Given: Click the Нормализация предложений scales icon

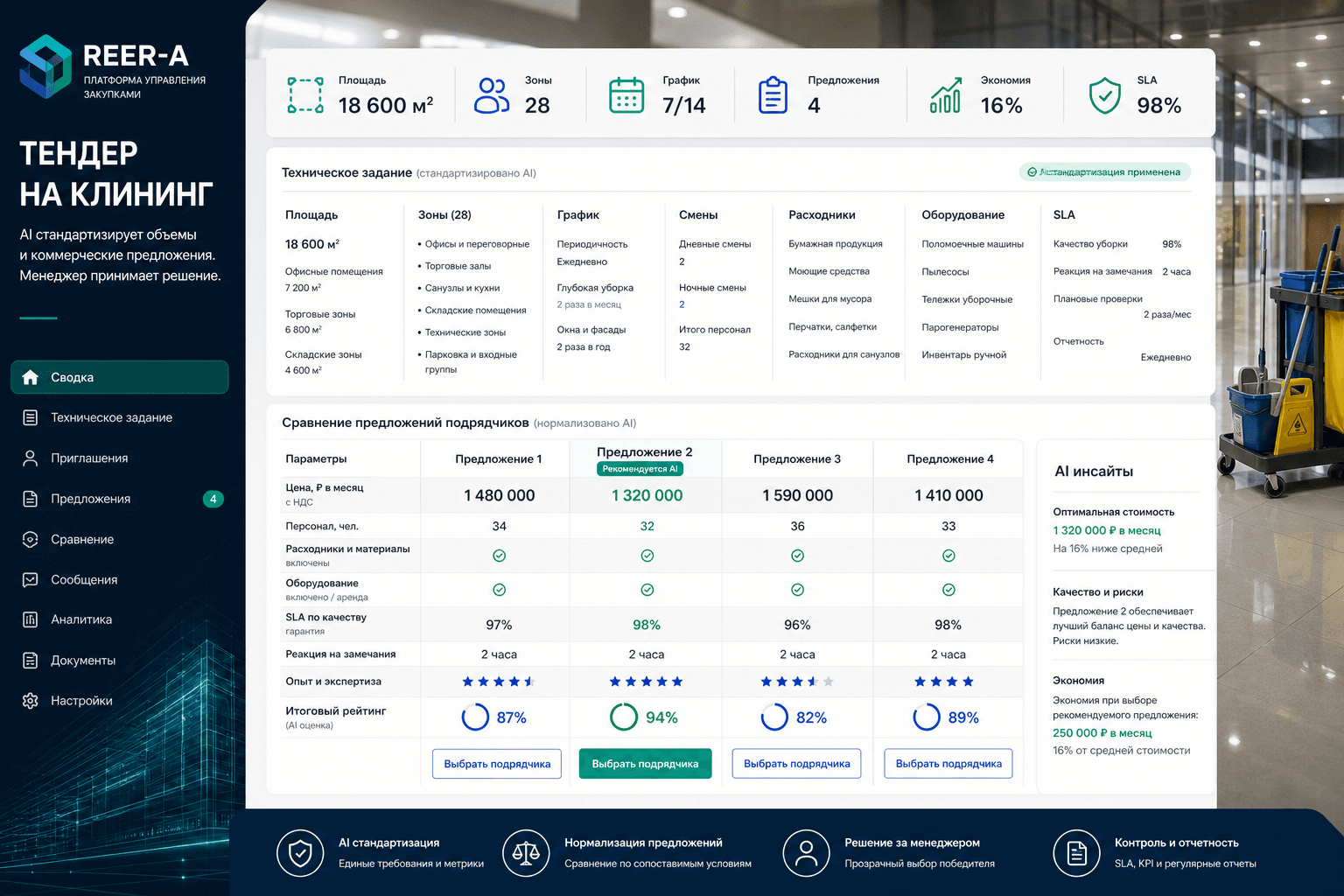Looking at the screenshot, I should pyautogui.click(x=526, y=853).
